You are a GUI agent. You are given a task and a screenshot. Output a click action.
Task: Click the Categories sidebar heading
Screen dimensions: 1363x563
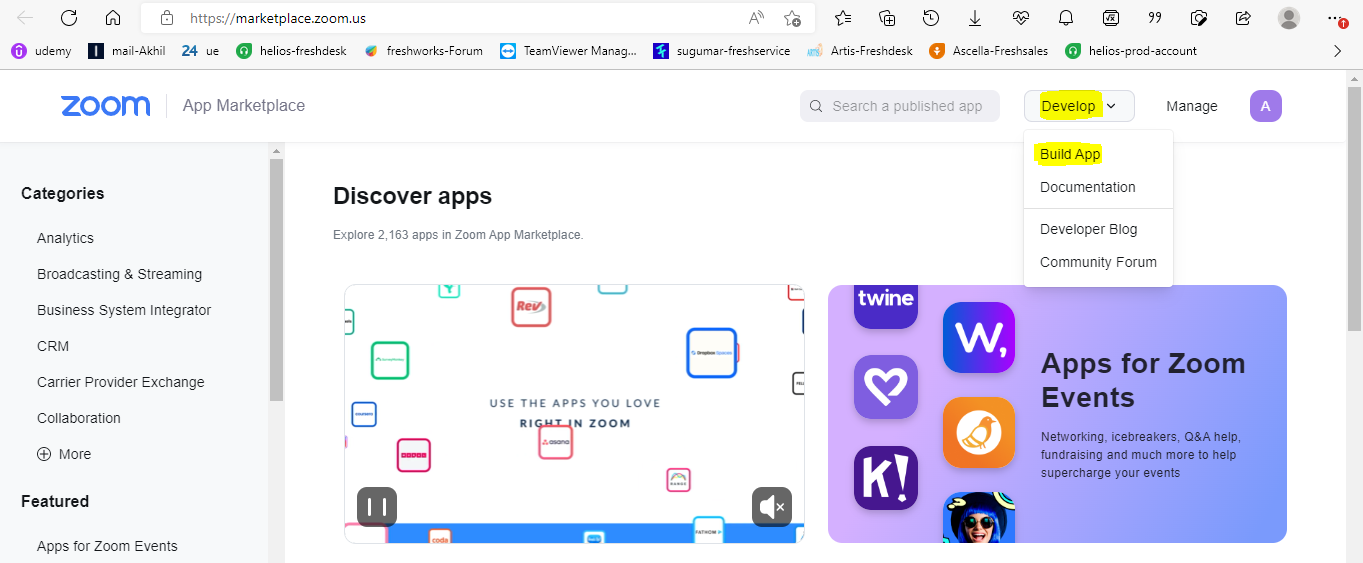click(62, 193)
